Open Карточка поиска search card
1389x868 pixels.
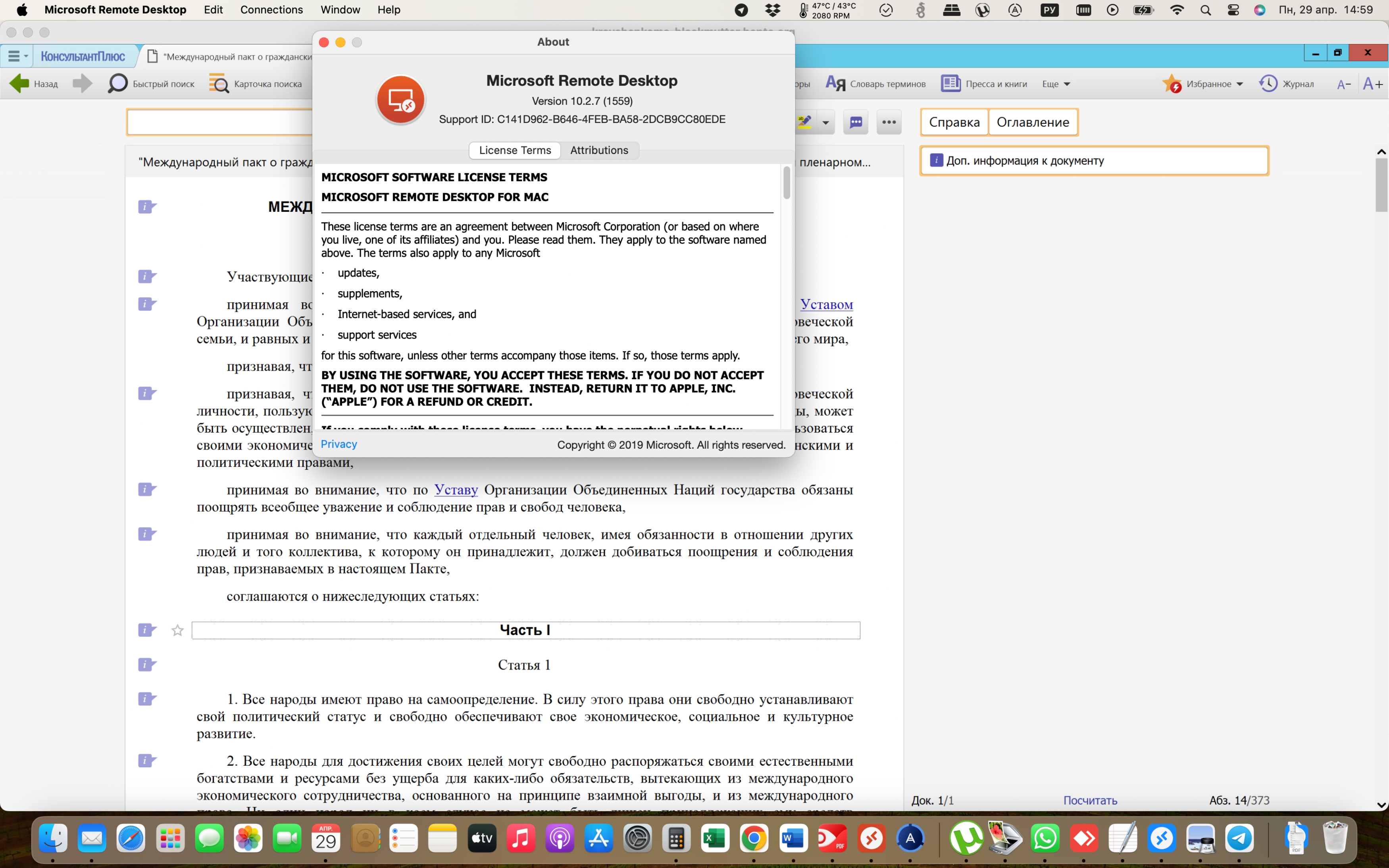pos(255,84)
